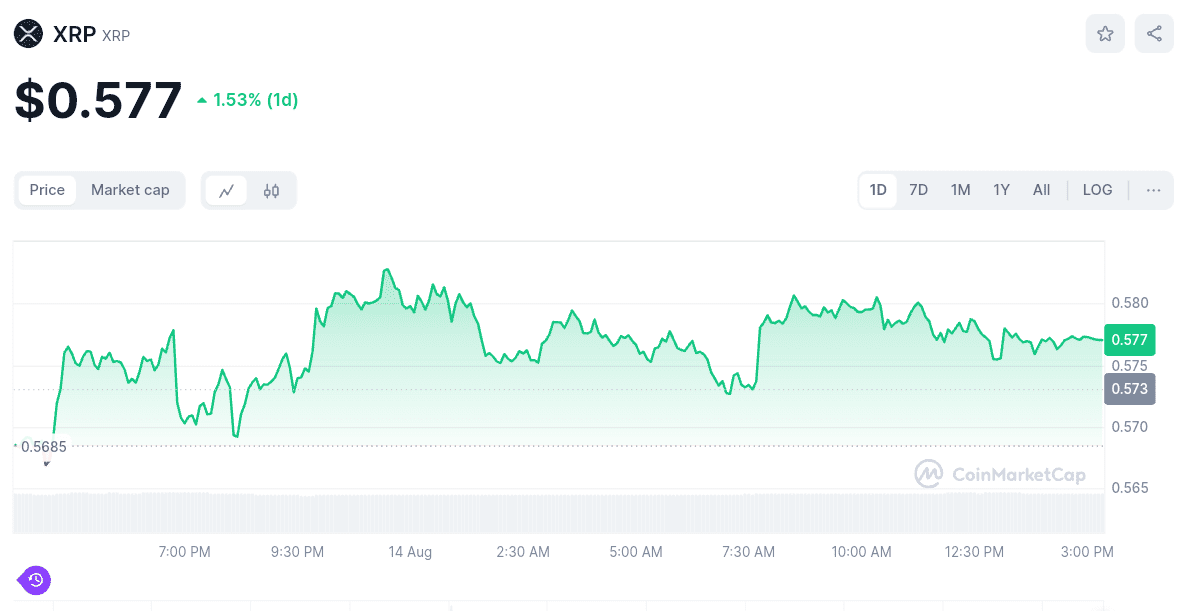The height and width of the screenshot is (611, 1185).
Task: Click the All timeframe button
Action: tap(1041, 189)
